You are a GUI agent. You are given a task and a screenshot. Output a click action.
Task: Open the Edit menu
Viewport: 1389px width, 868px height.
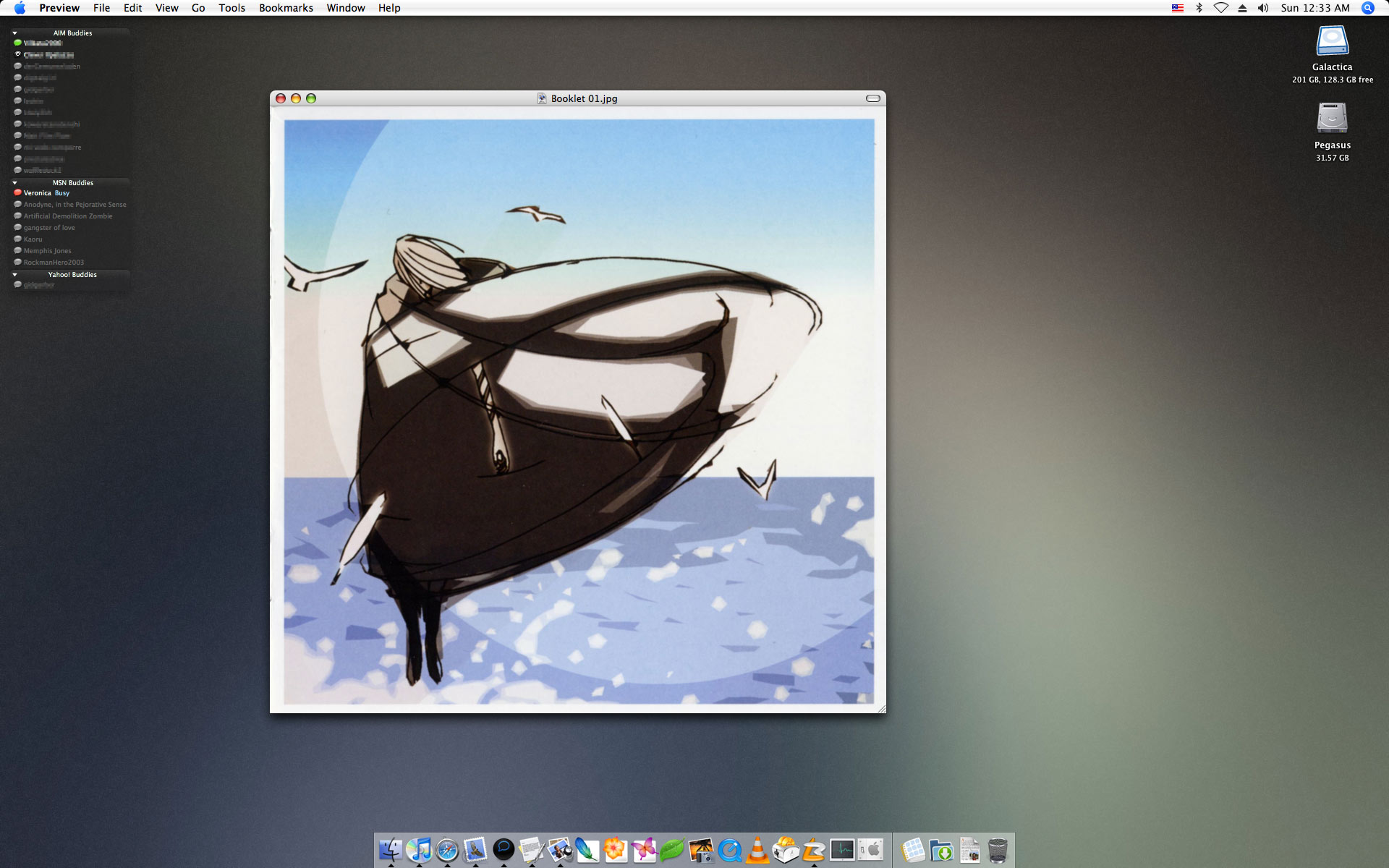(132, 8)
